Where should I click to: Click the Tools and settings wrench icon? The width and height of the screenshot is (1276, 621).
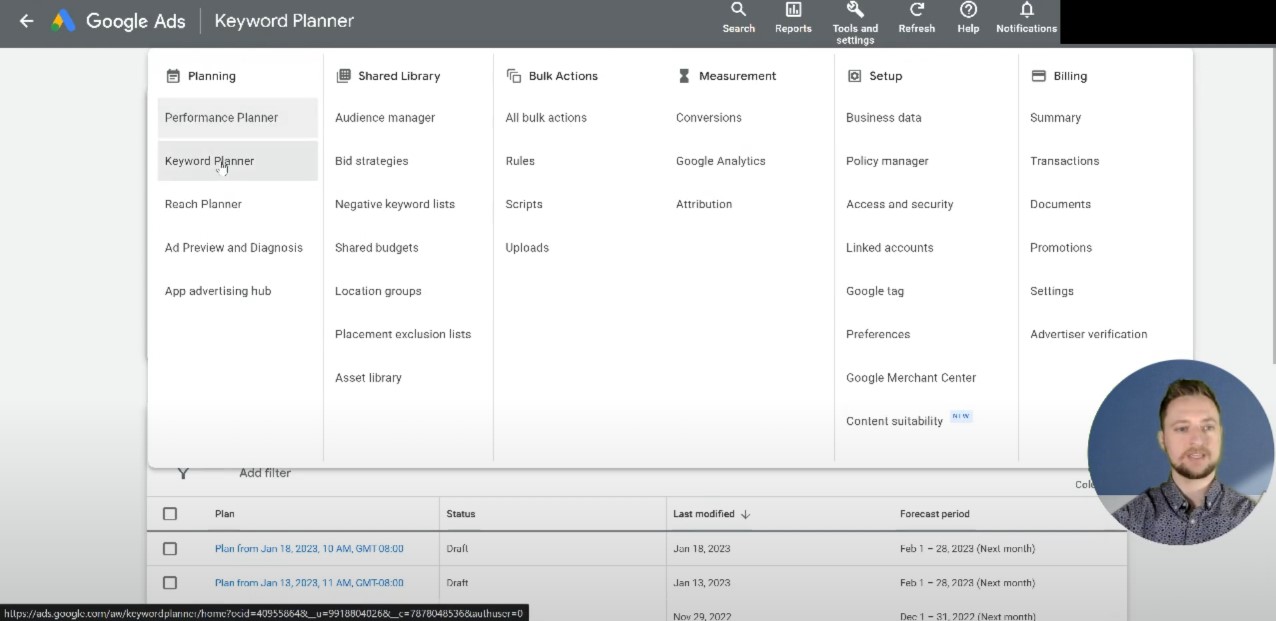pyautogui.click(x=855, y=10)
